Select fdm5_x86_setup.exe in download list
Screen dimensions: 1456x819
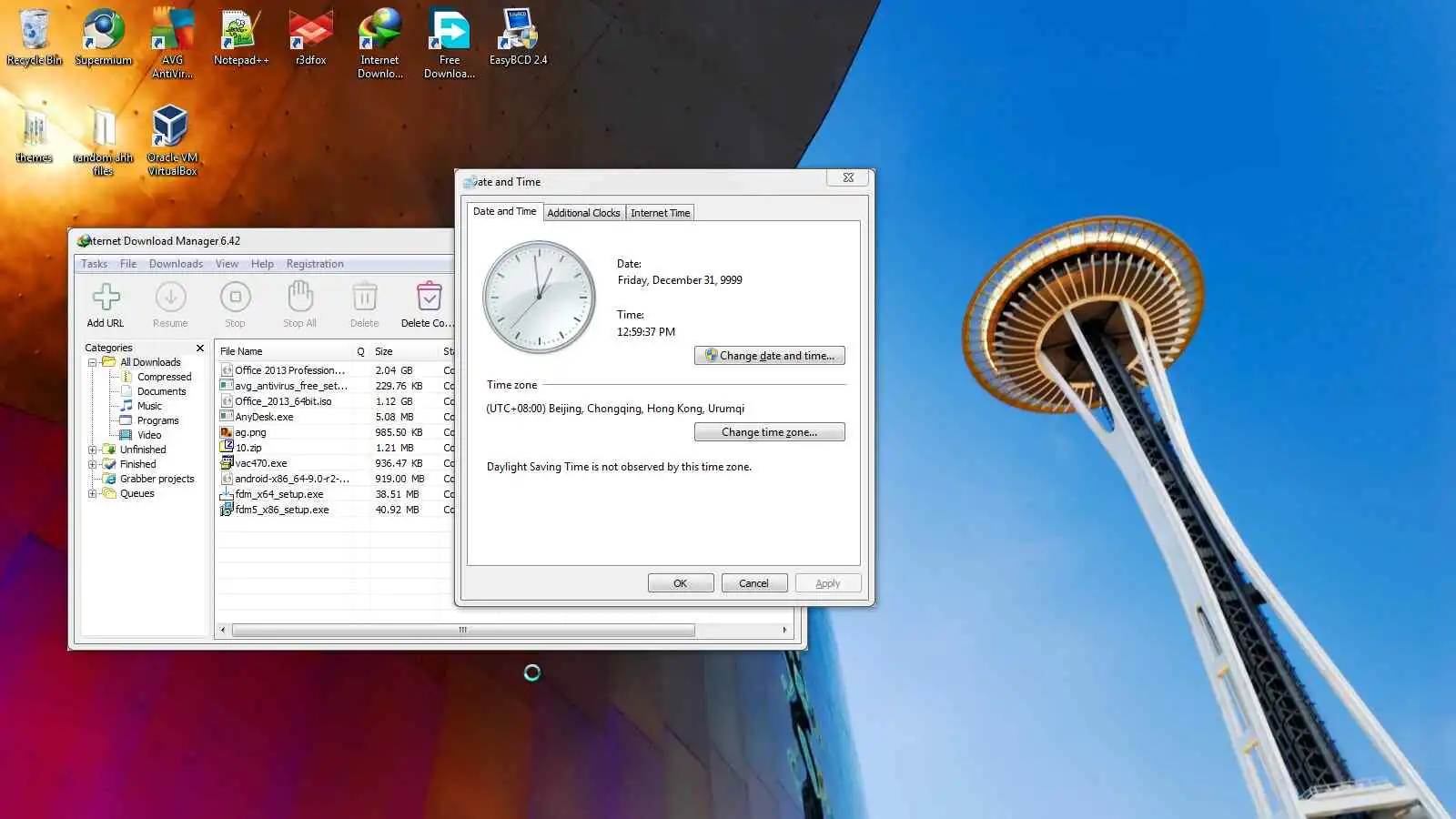click(x=337, y=510)
